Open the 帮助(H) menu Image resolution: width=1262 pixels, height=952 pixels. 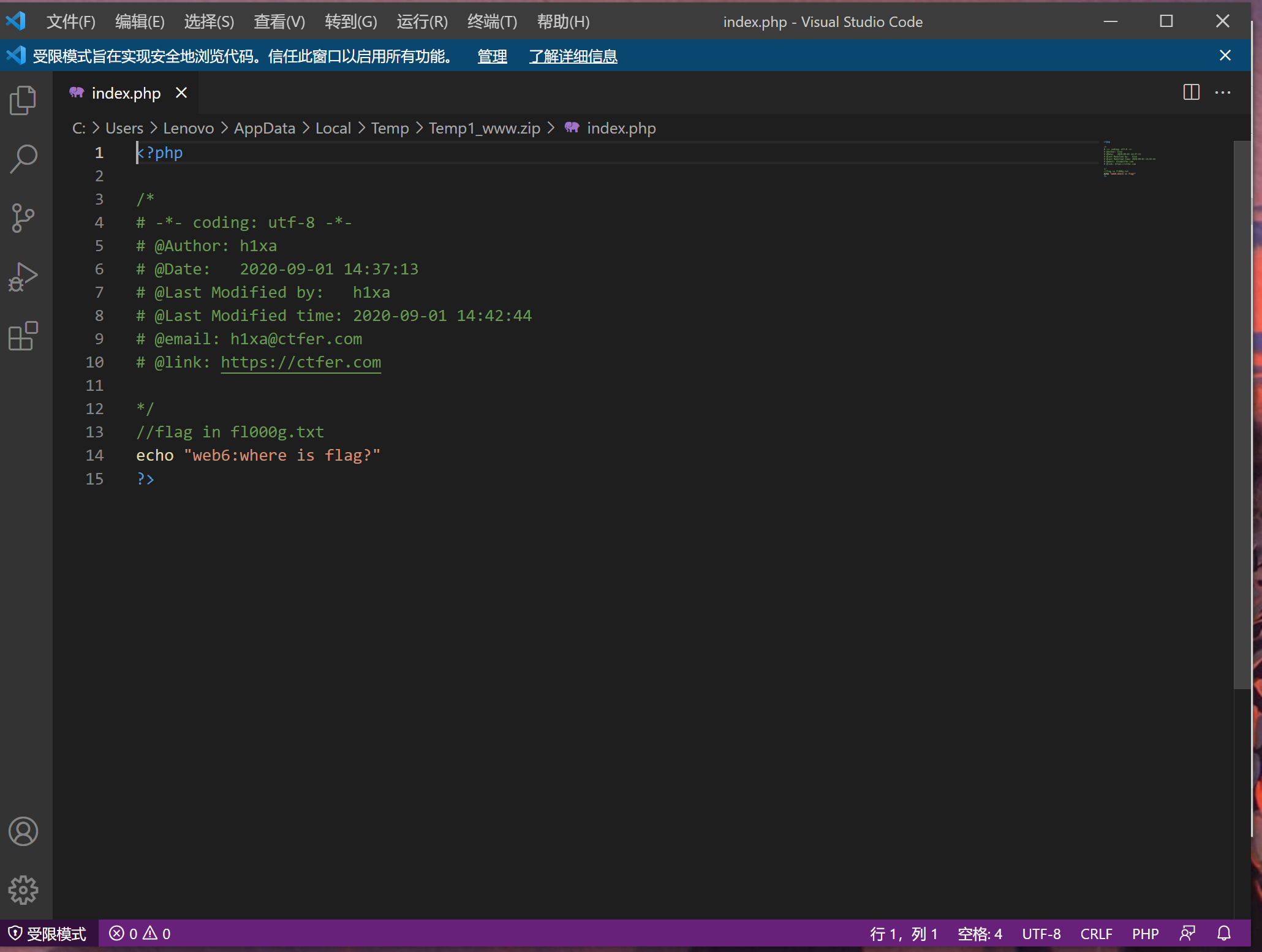click(x=563, y=22)
